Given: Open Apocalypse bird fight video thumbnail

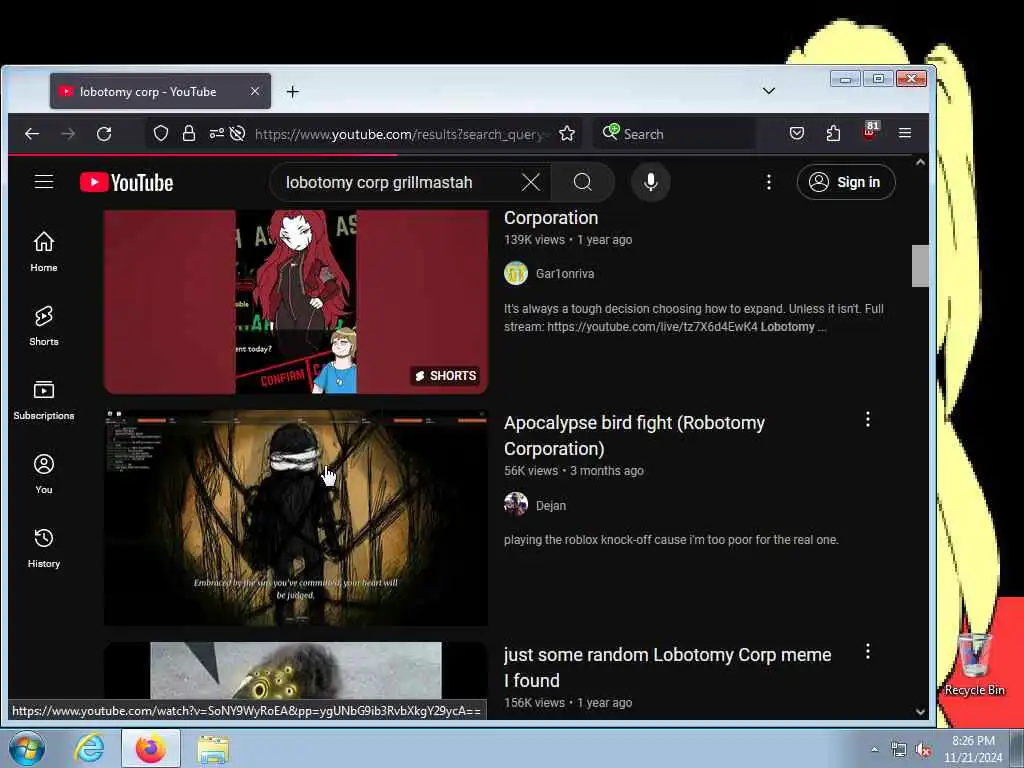Looking at the screenshot, I should point(296,518).
